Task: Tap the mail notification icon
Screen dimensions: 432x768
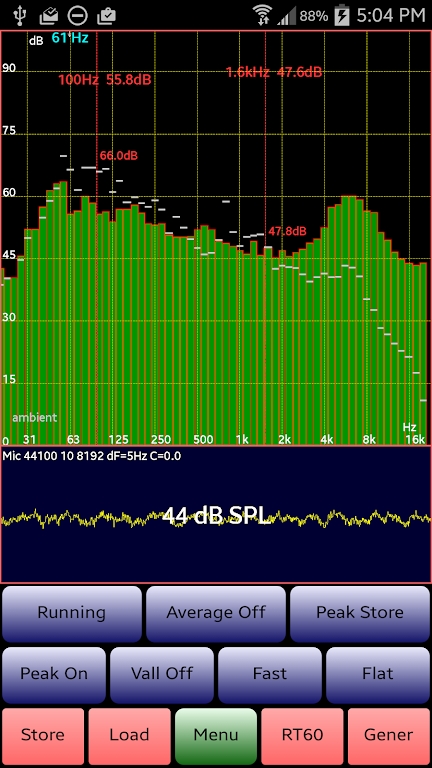Action: pyautogui.click(x=48, y=16)
